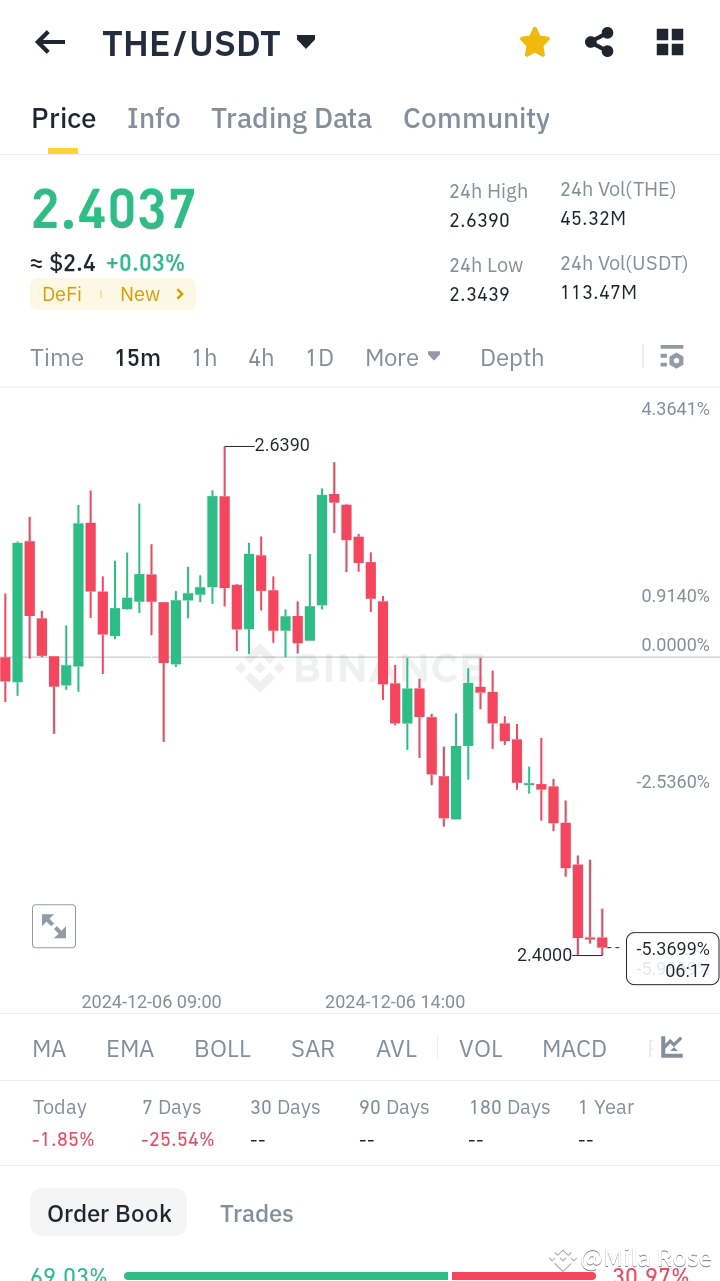Enable the MA indicator overlay

click(48, 1048)
